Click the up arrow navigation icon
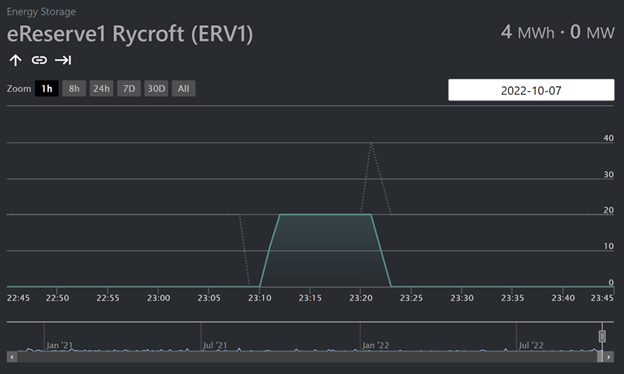 pyautogui.click(x=16, y=60)
